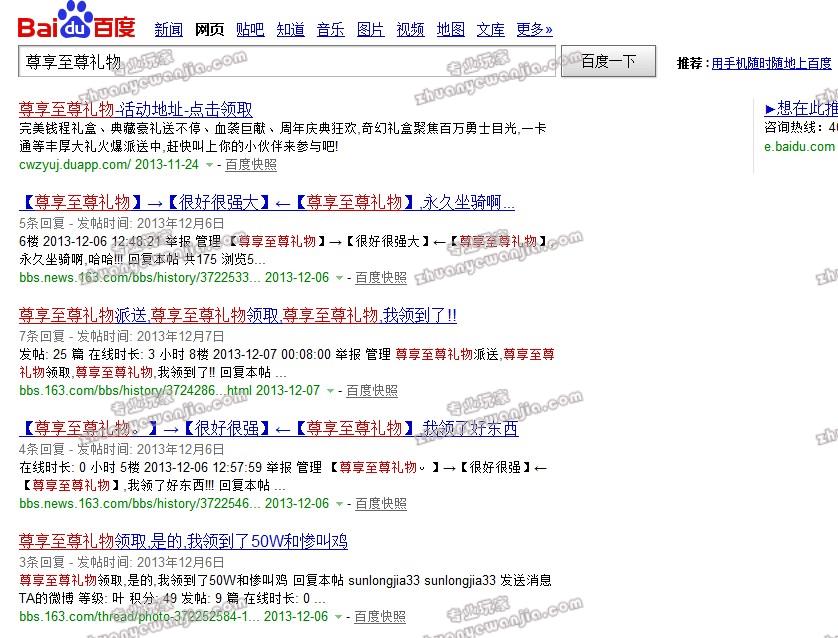Viewport: 838px width, 638px height.
Task: Click the snippet starting 完美钱程礼盒
Action: pyautogui.click(x=283, y=137)
